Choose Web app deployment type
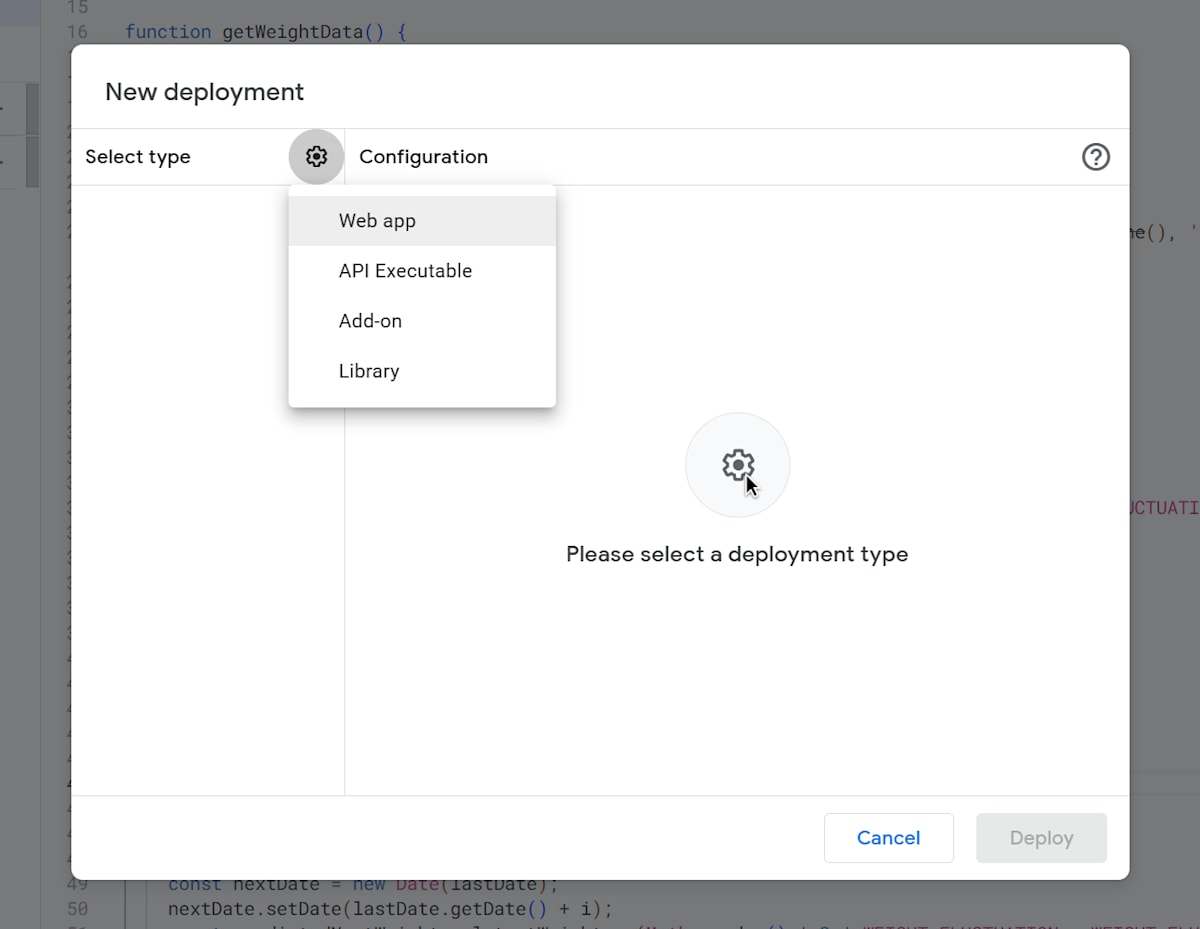Screen dimensions: 1200x929 [x=422, y=221]
